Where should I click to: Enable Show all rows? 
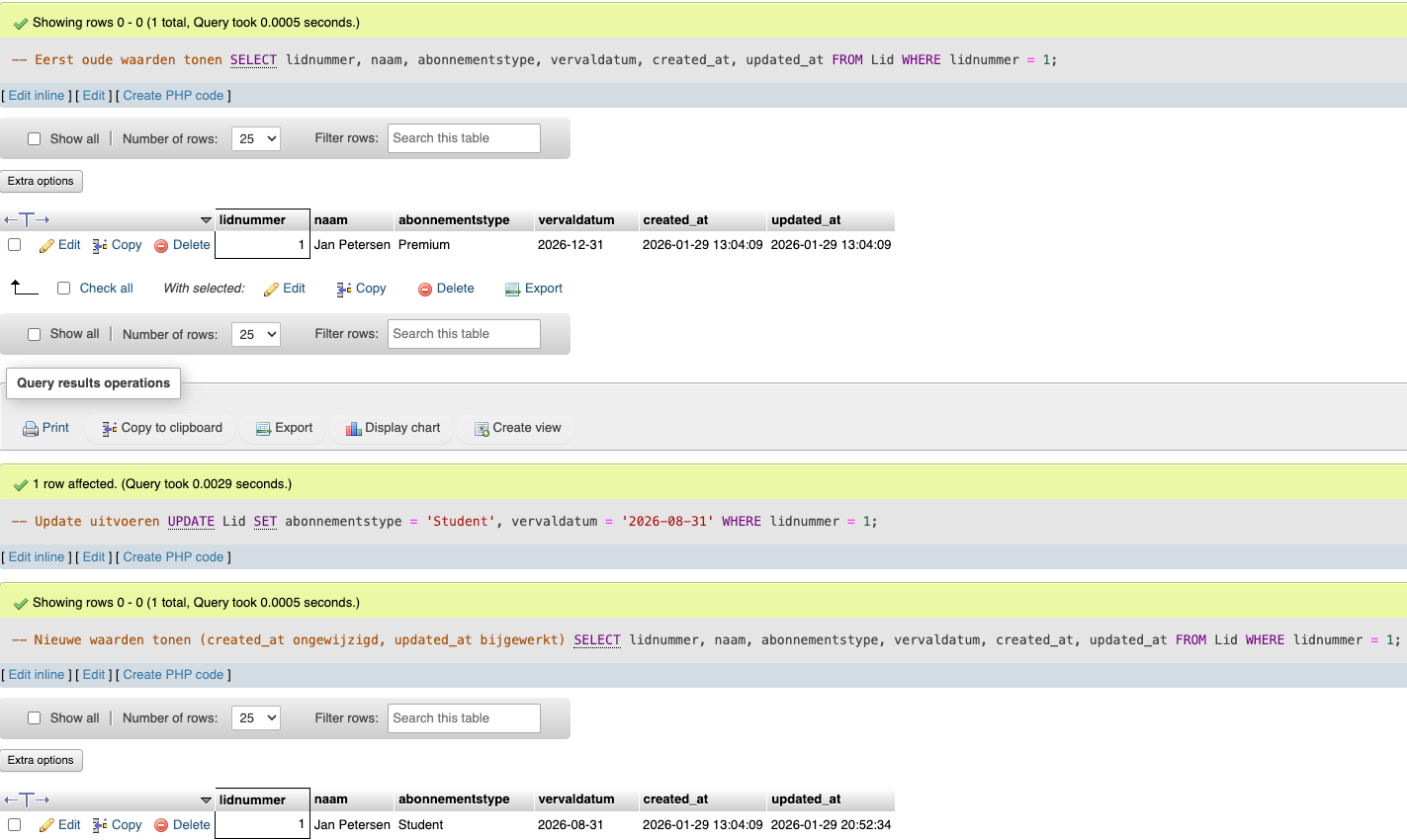(34, 138)
